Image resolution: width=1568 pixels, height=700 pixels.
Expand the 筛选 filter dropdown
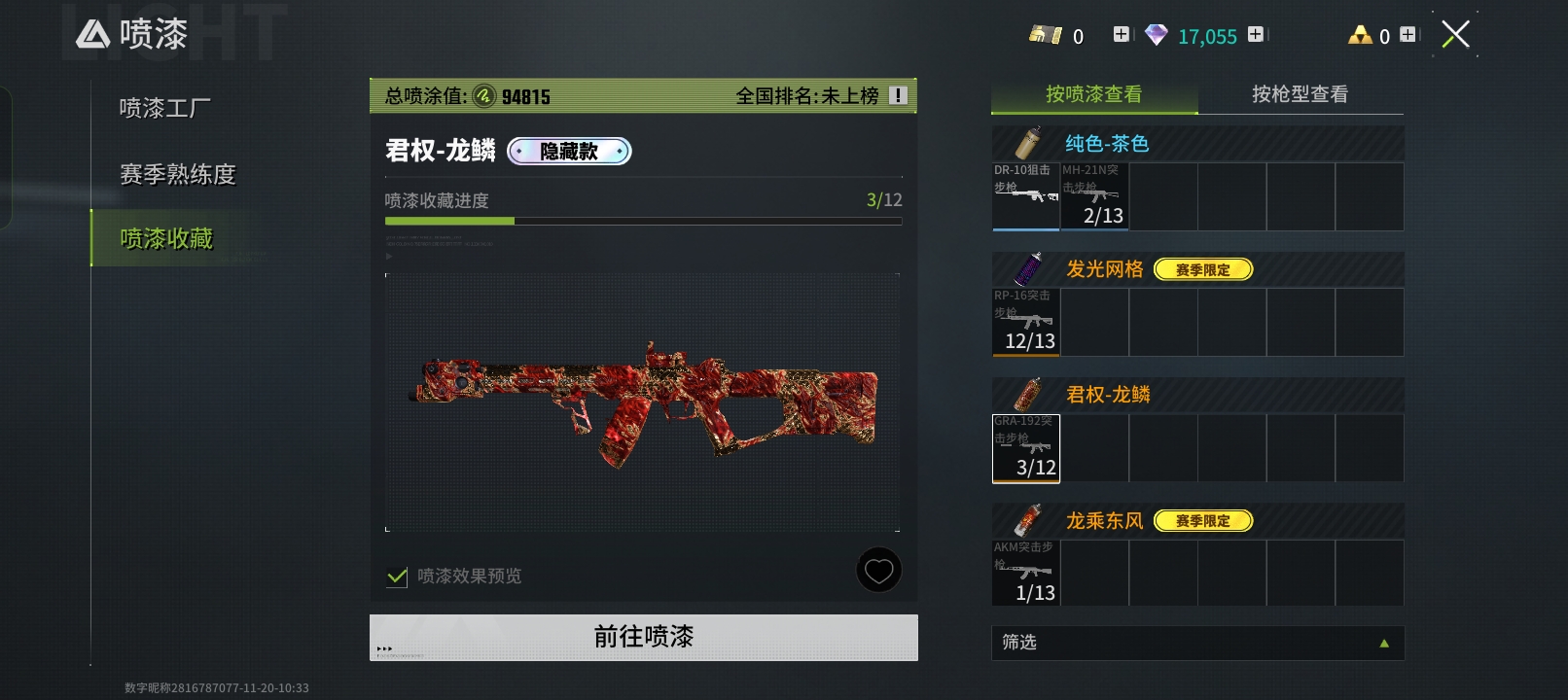click(x=1197, y=643)
